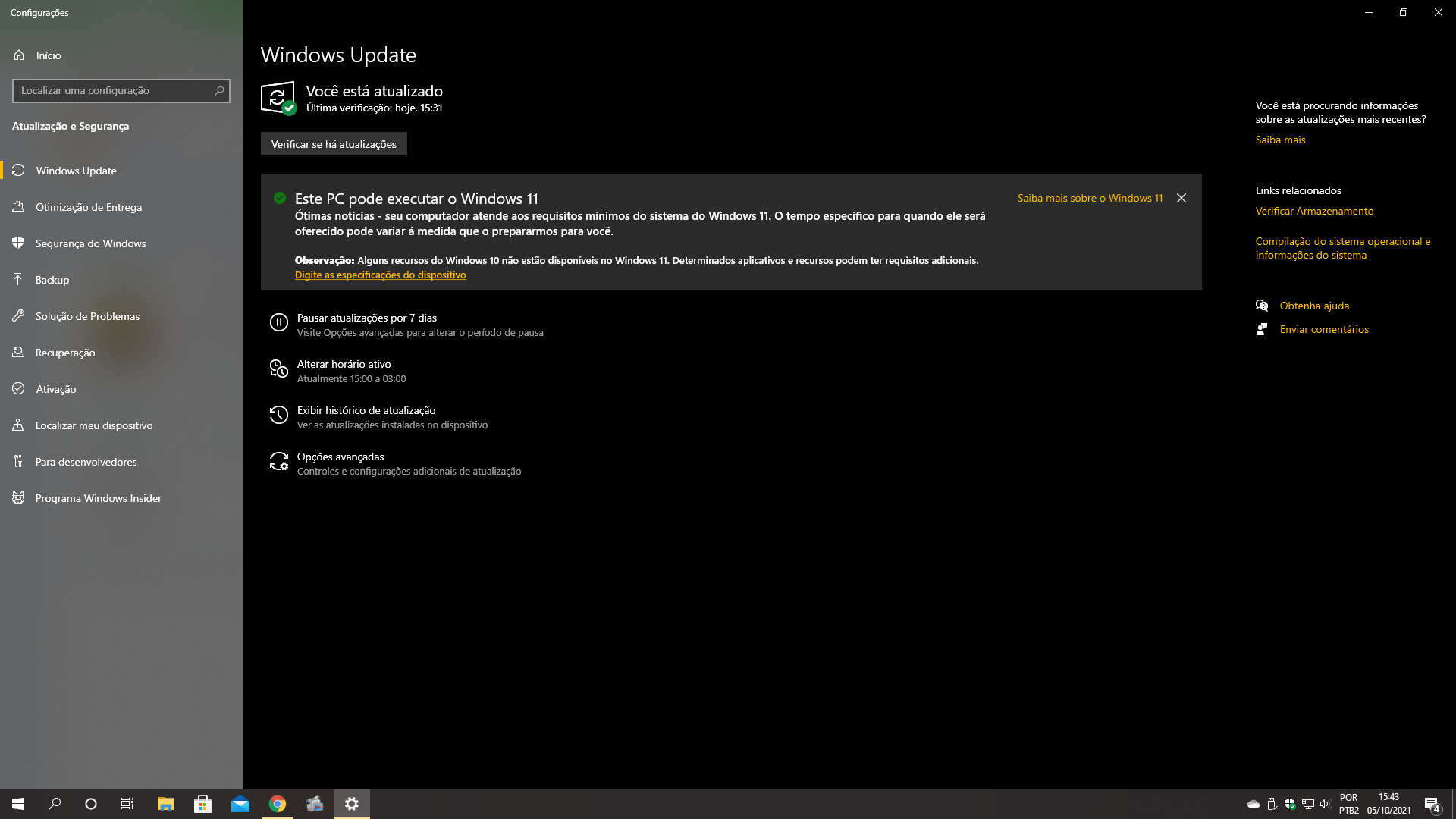Click the pause icon beside Pausar atualizações
The width and height of the screenshot is (1456, 819).
pos(279,323)
